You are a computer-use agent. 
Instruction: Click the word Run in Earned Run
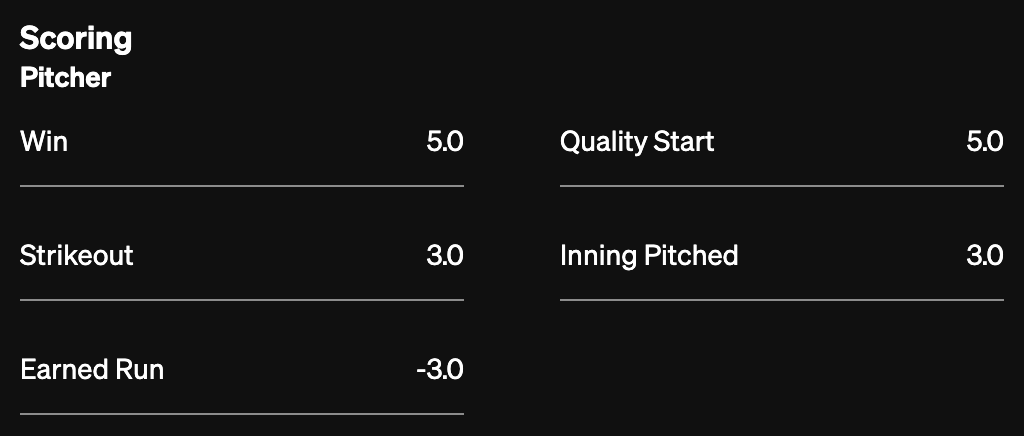pos(140,369)
